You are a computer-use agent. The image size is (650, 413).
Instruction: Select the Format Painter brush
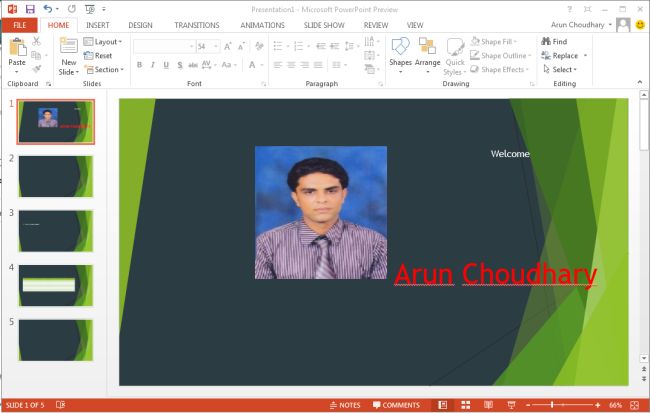tap(36, 69)
